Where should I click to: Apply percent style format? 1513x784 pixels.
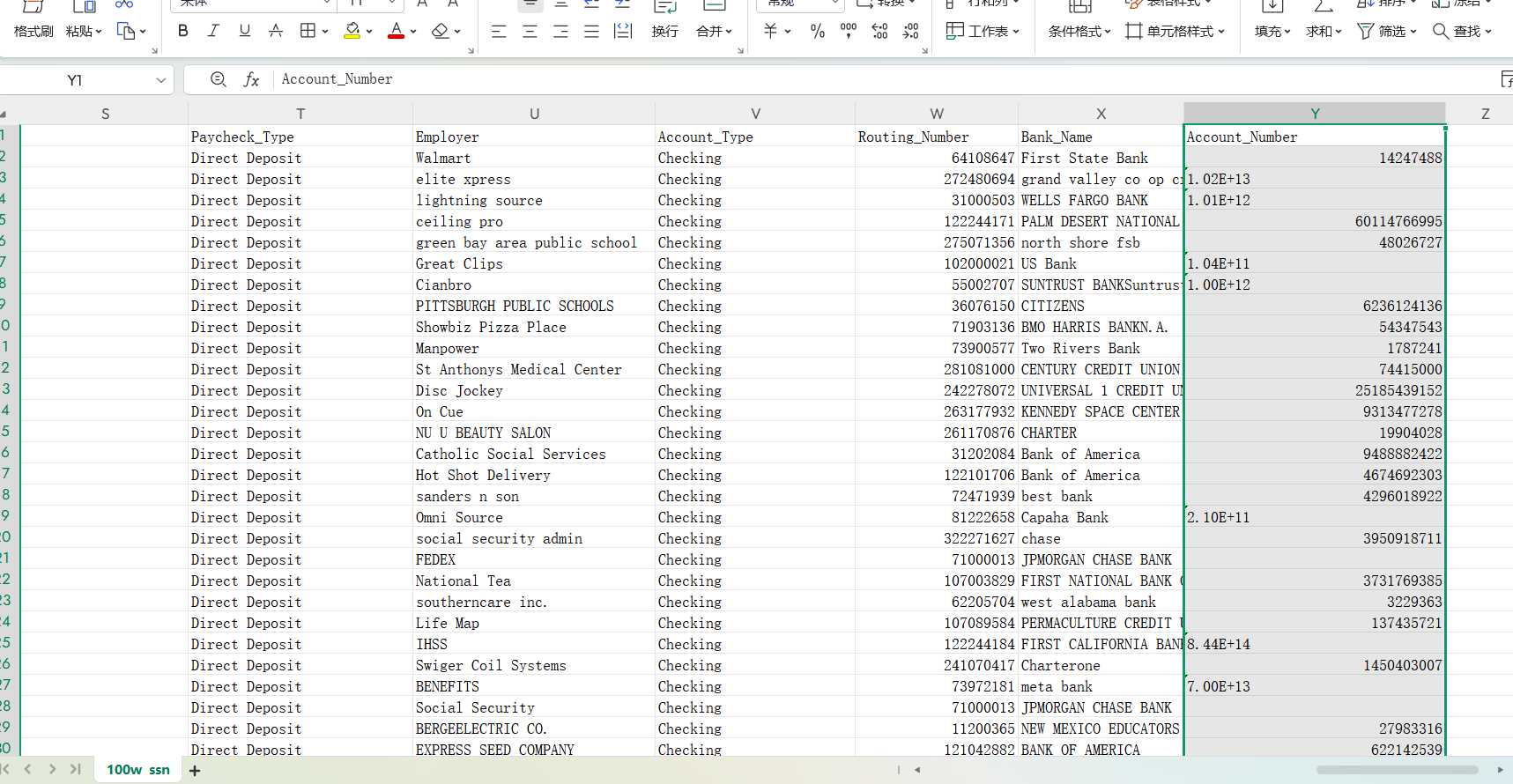[x=818, y=32]
